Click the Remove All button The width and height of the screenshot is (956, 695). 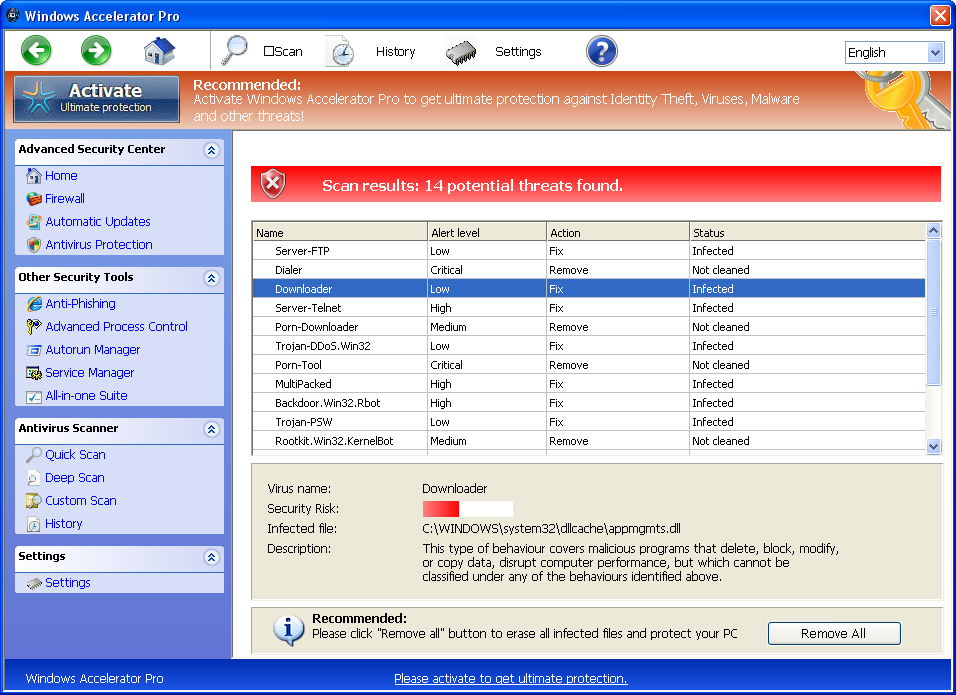(833, 633)
